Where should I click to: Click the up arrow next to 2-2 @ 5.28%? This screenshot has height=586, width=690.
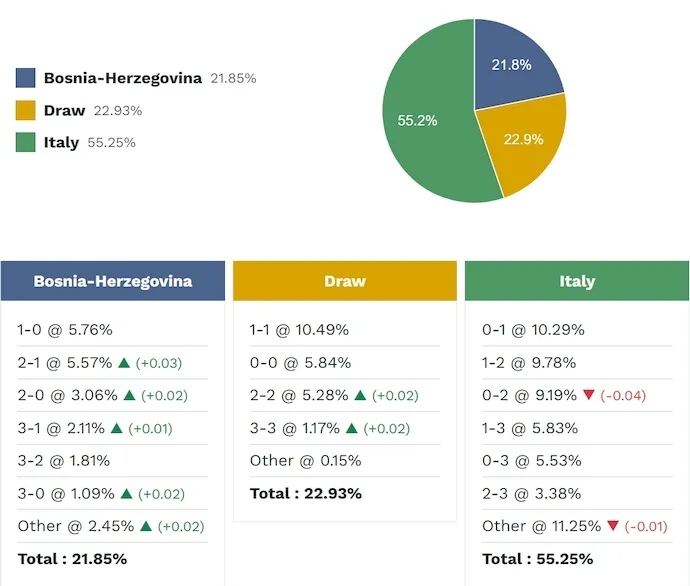pos(361,395)
